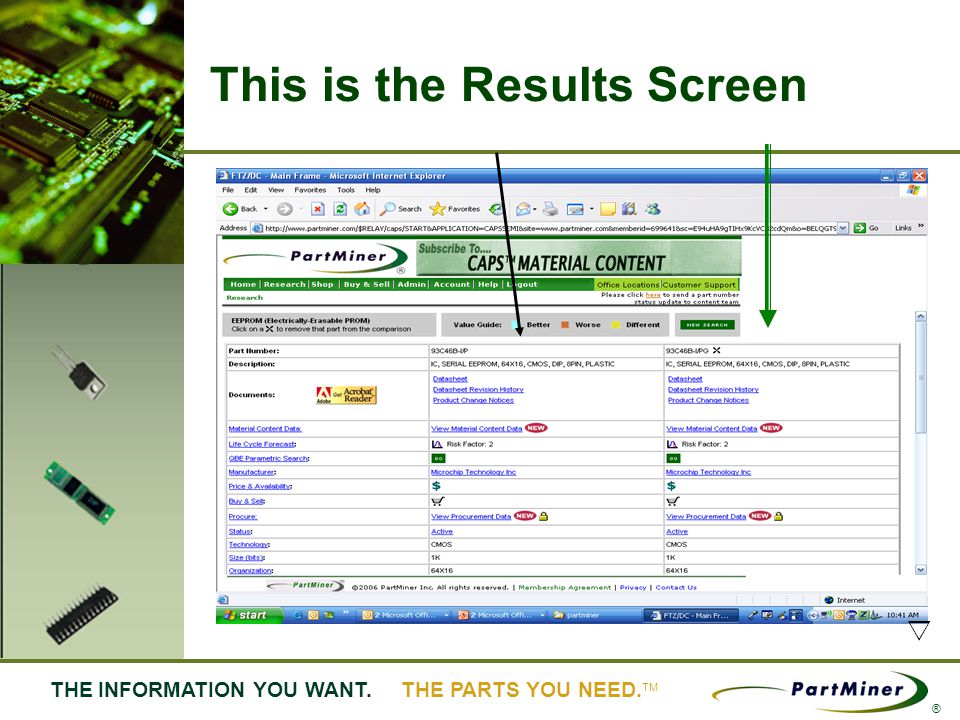Click first Buy & Sell shopping cart icon
The height and width of the screenshot is (720, 960).
coord(438,501)
